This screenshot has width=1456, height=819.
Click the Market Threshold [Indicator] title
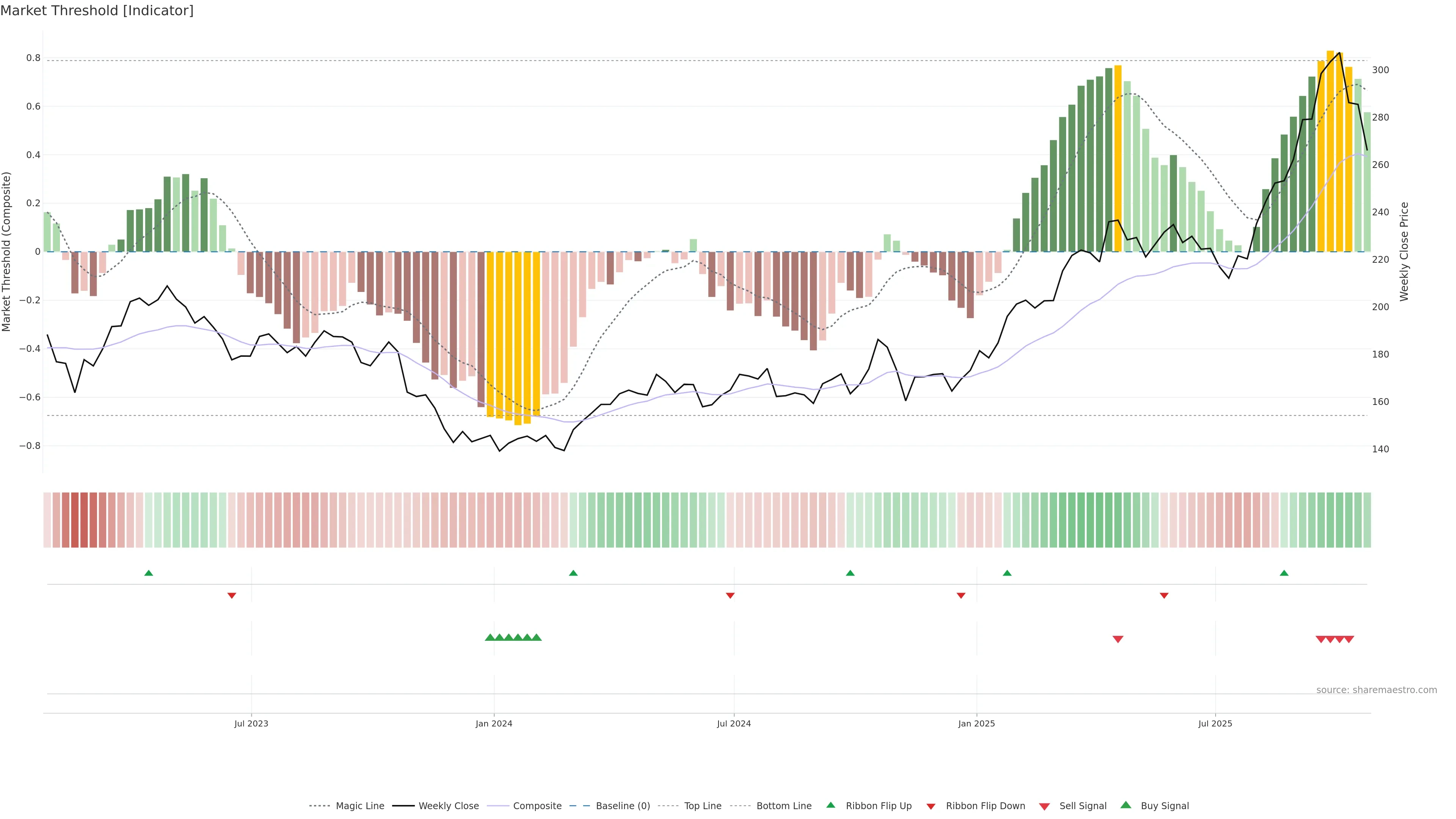pyautogui.click(x=97, y=11)
